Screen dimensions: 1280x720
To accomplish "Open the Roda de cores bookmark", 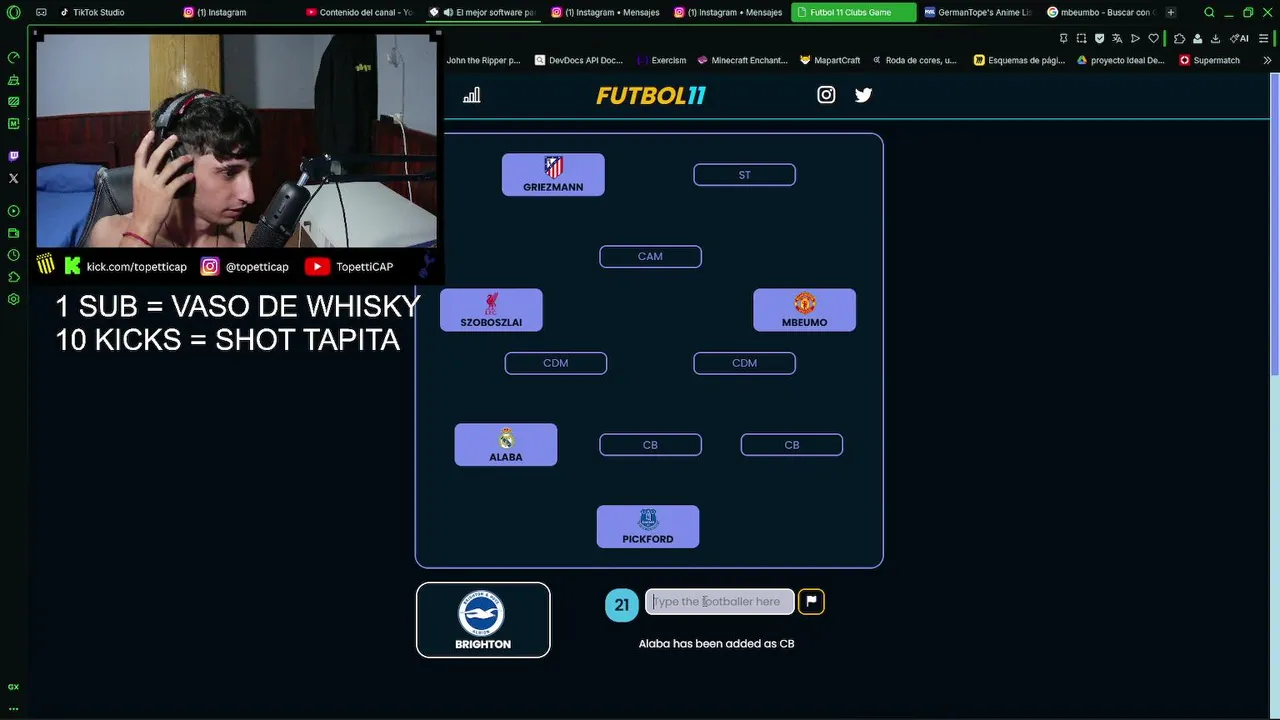I will click(913, 60).
